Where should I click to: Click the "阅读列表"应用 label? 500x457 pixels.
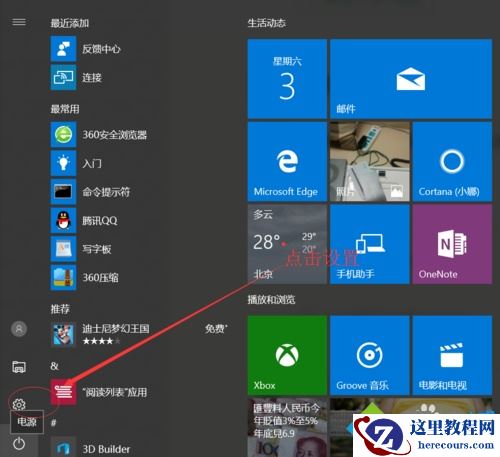[115, 392]
